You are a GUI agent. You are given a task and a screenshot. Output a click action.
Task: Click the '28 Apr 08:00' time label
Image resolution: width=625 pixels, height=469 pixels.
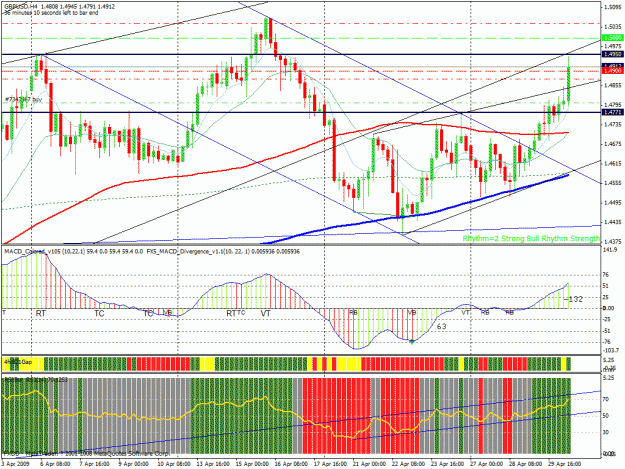pos(525,464)
